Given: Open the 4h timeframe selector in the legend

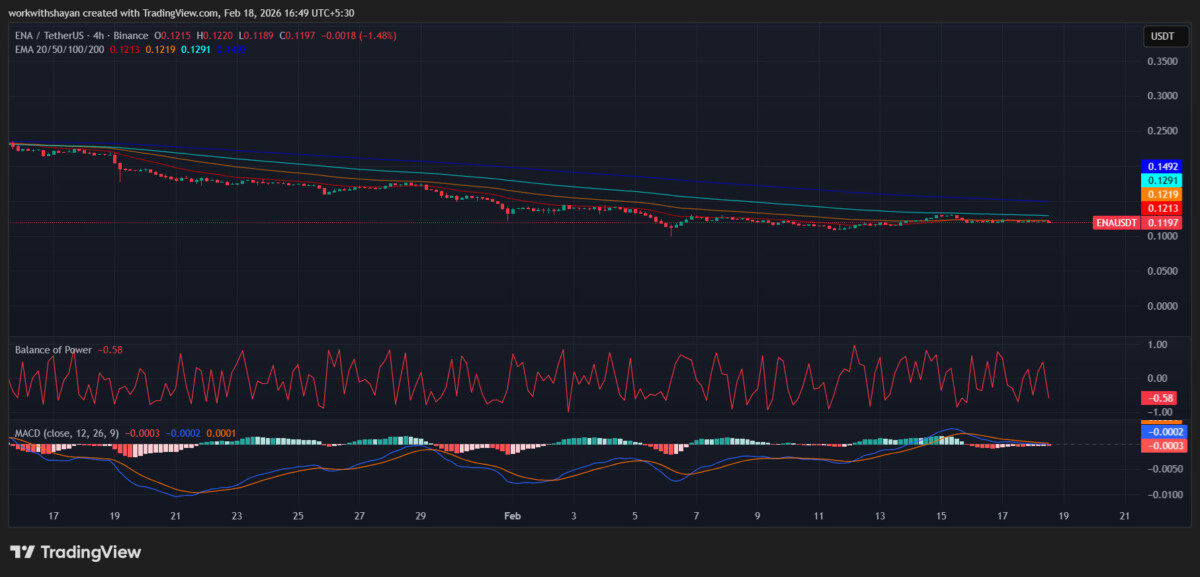Looking at the screenshot, I should coord(98,35).
